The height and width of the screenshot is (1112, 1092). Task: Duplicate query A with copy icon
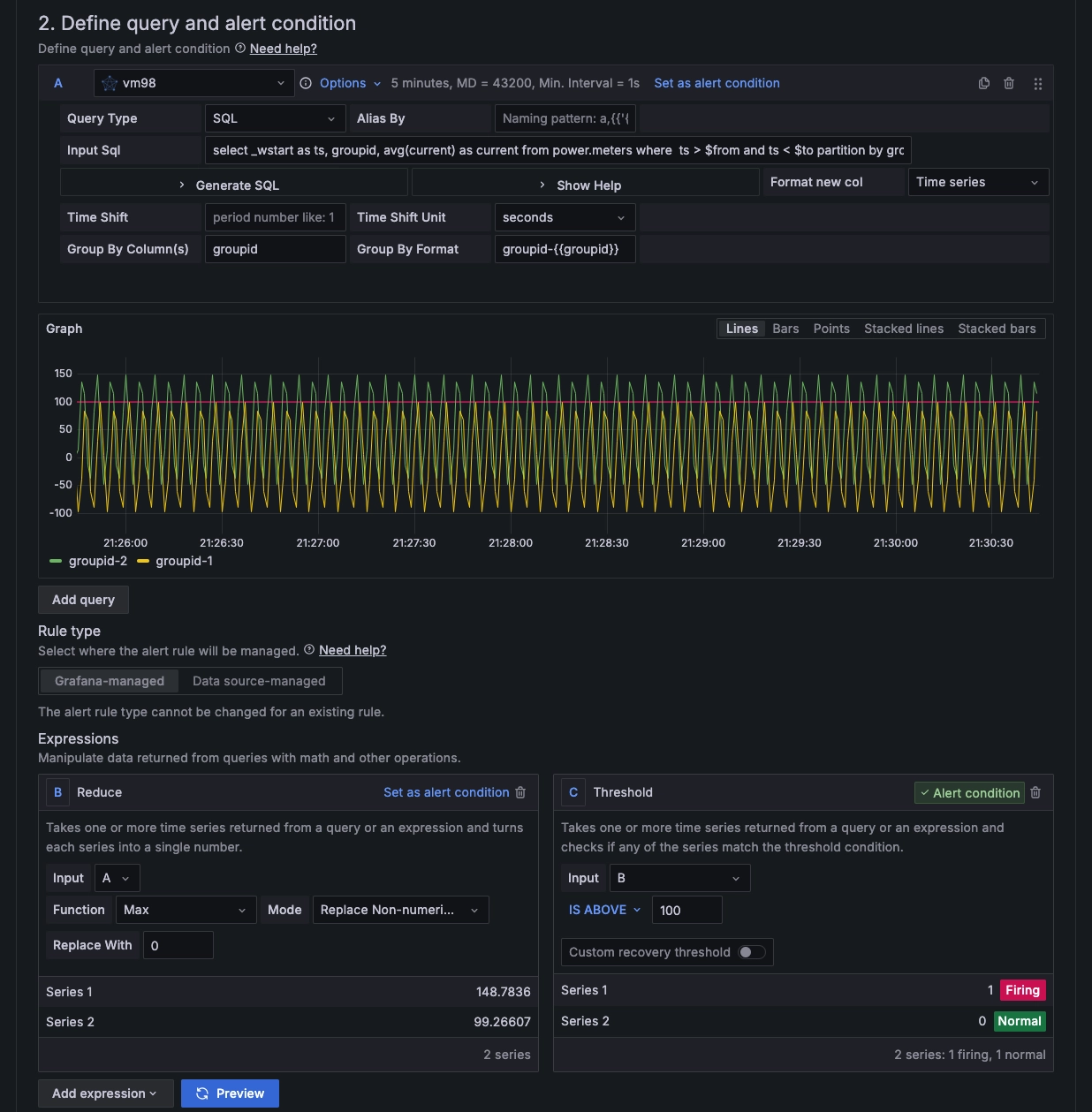click(x=983, y=83)
